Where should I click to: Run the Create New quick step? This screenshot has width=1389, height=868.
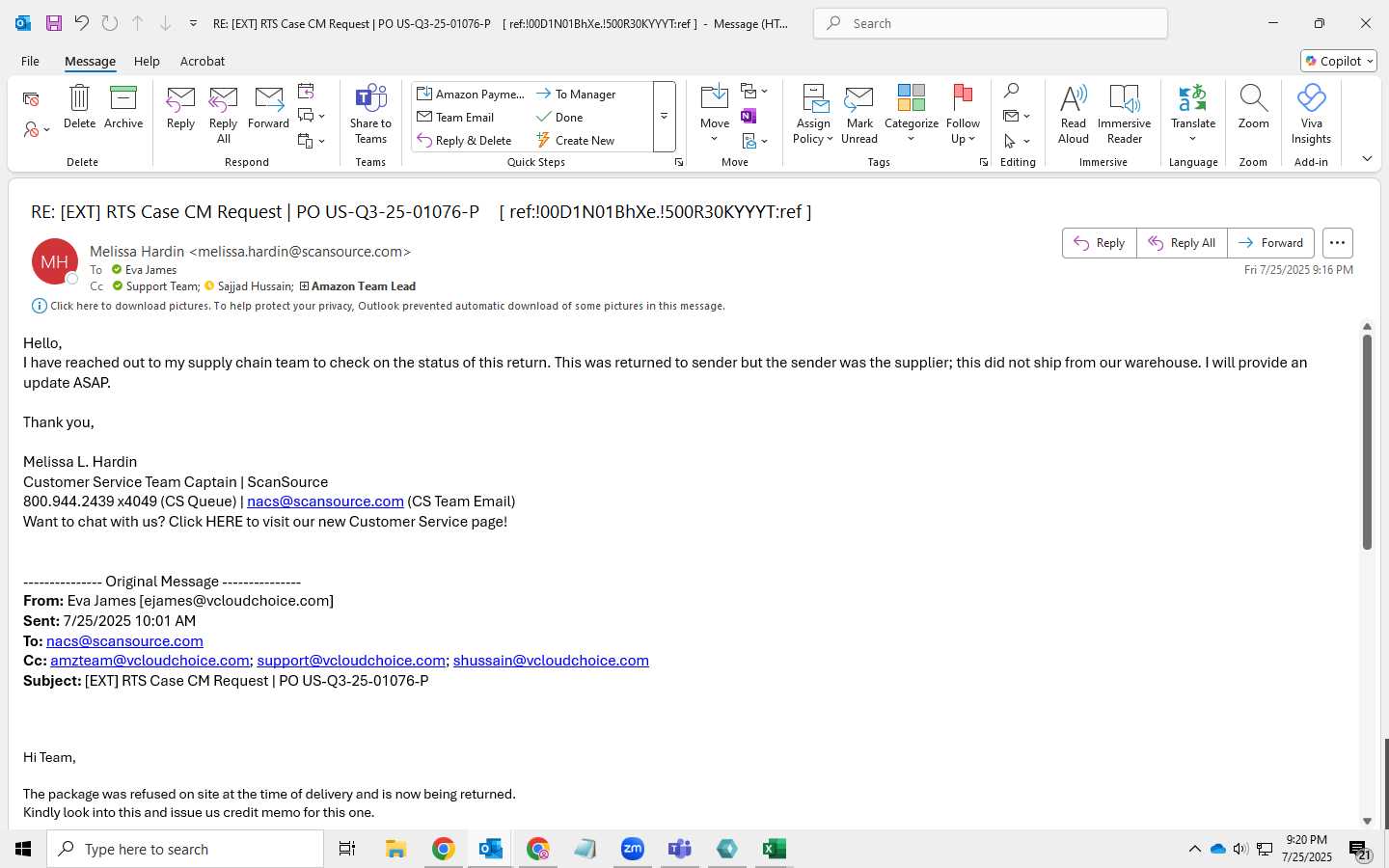point(576,140)
